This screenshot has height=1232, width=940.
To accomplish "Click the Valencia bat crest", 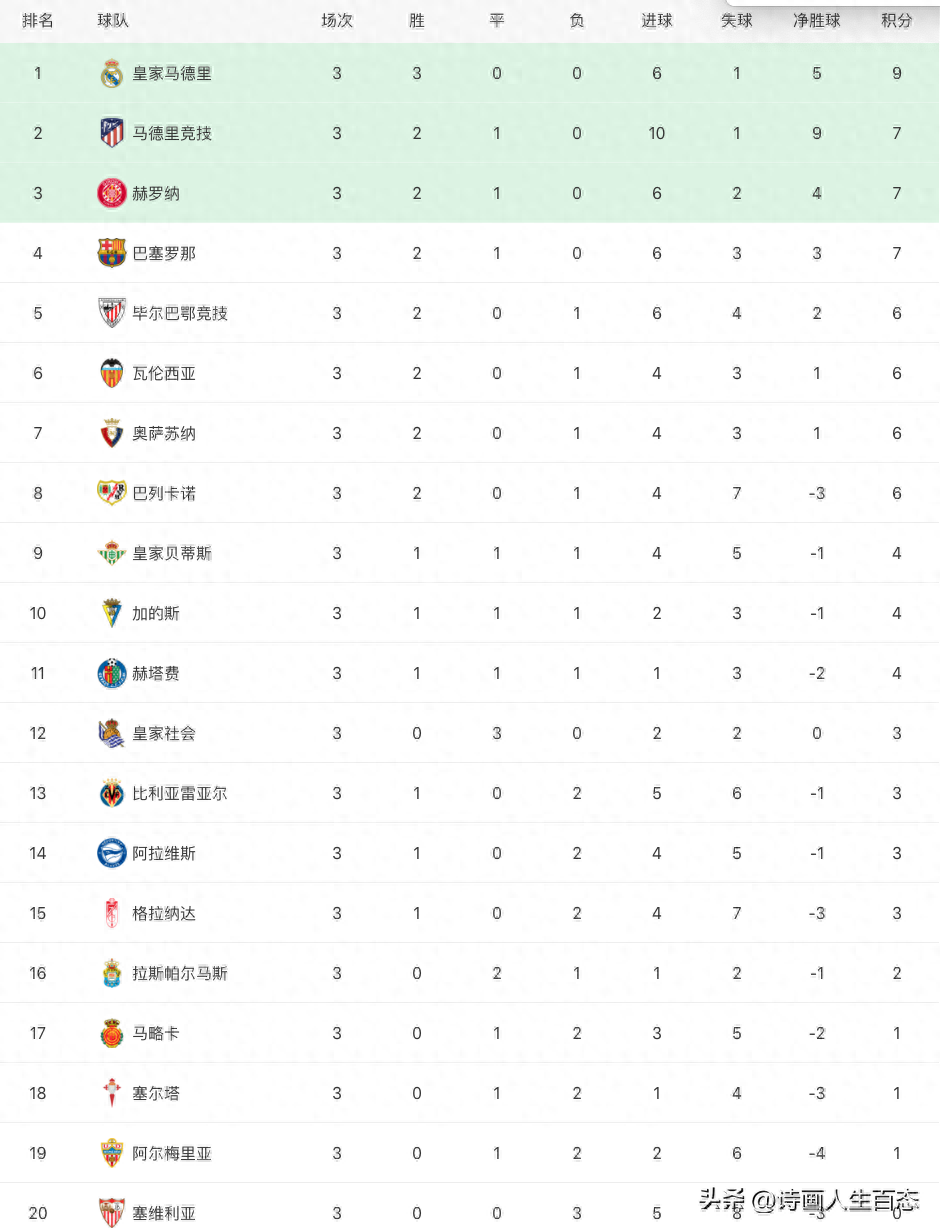I will click(x=112, y=373).
